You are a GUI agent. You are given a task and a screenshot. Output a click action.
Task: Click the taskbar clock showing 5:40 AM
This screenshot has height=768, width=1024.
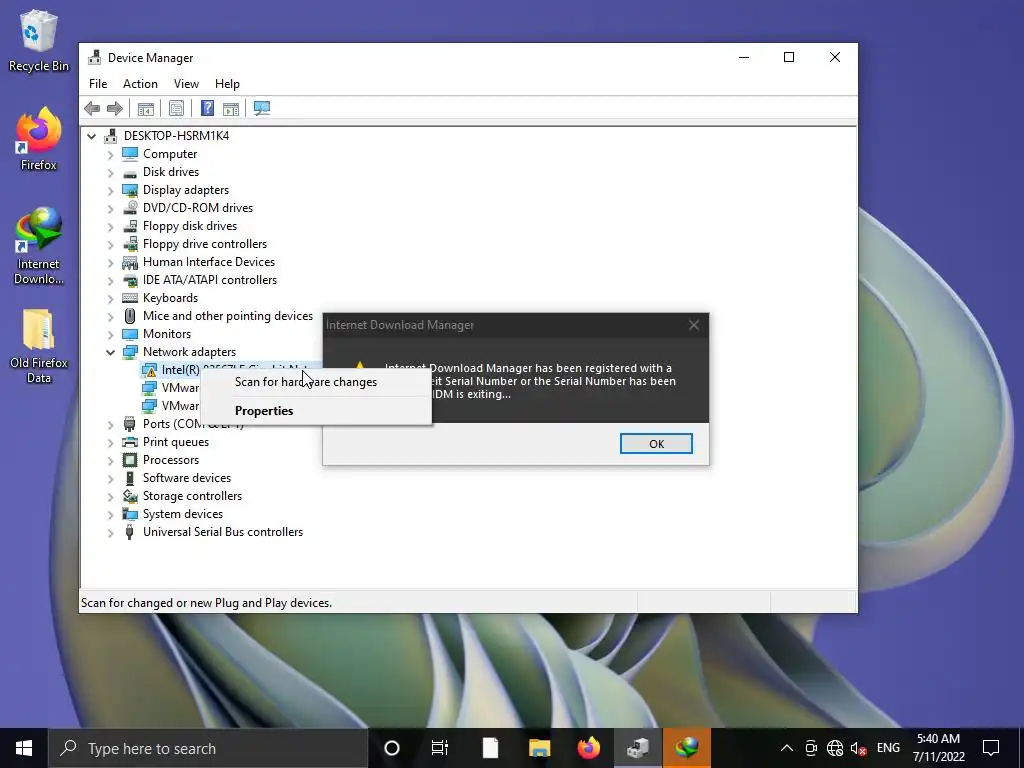click(938, 748)
